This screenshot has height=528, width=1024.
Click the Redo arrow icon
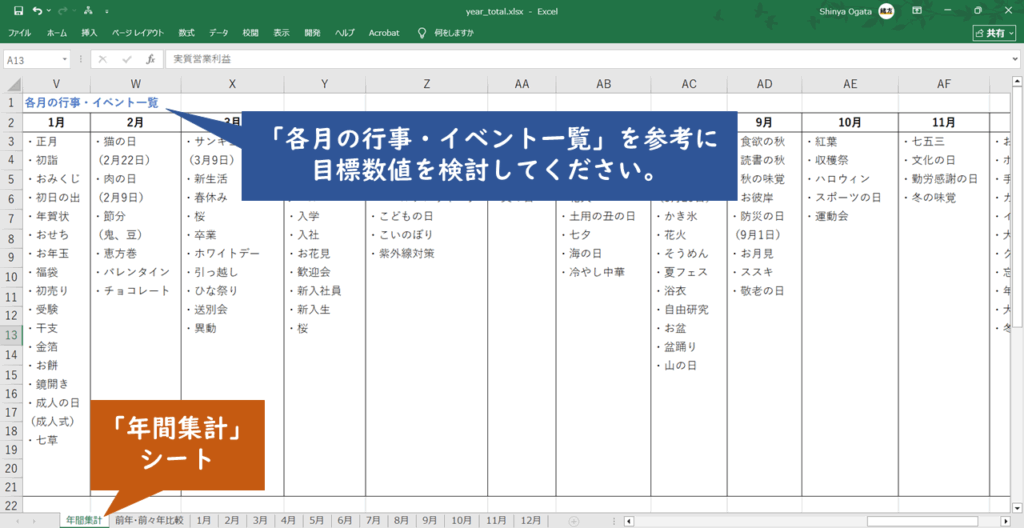point(63,11)
